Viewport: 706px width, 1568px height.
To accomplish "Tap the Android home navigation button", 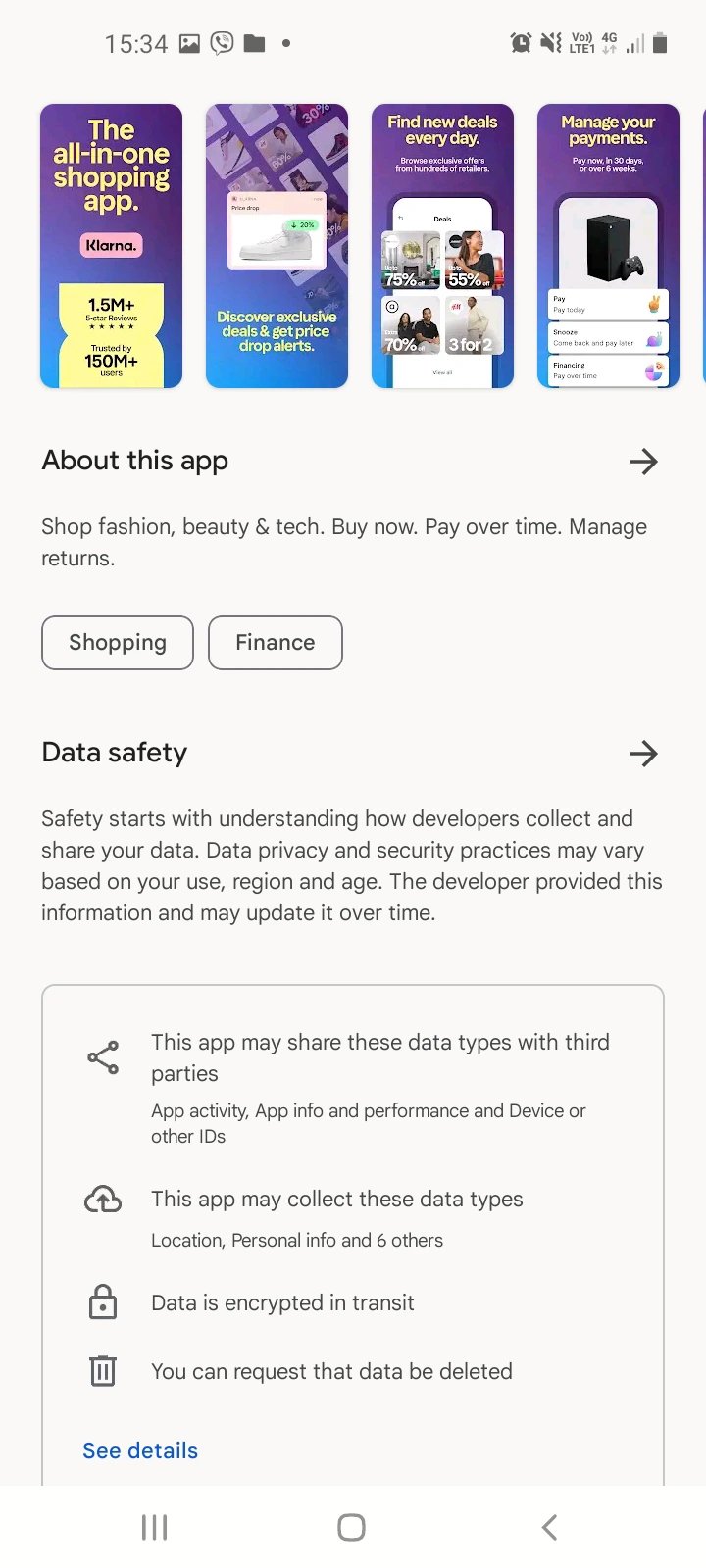I will pos(351,1527).
